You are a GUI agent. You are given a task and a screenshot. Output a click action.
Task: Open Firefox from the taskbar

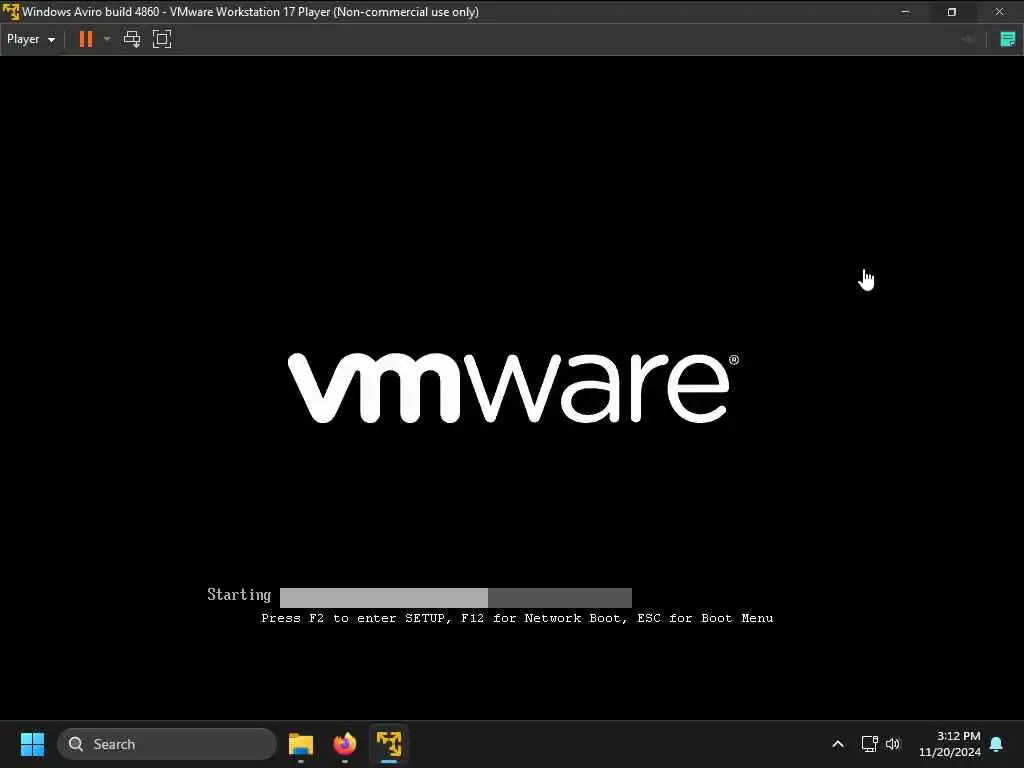(x=345, y=744)
